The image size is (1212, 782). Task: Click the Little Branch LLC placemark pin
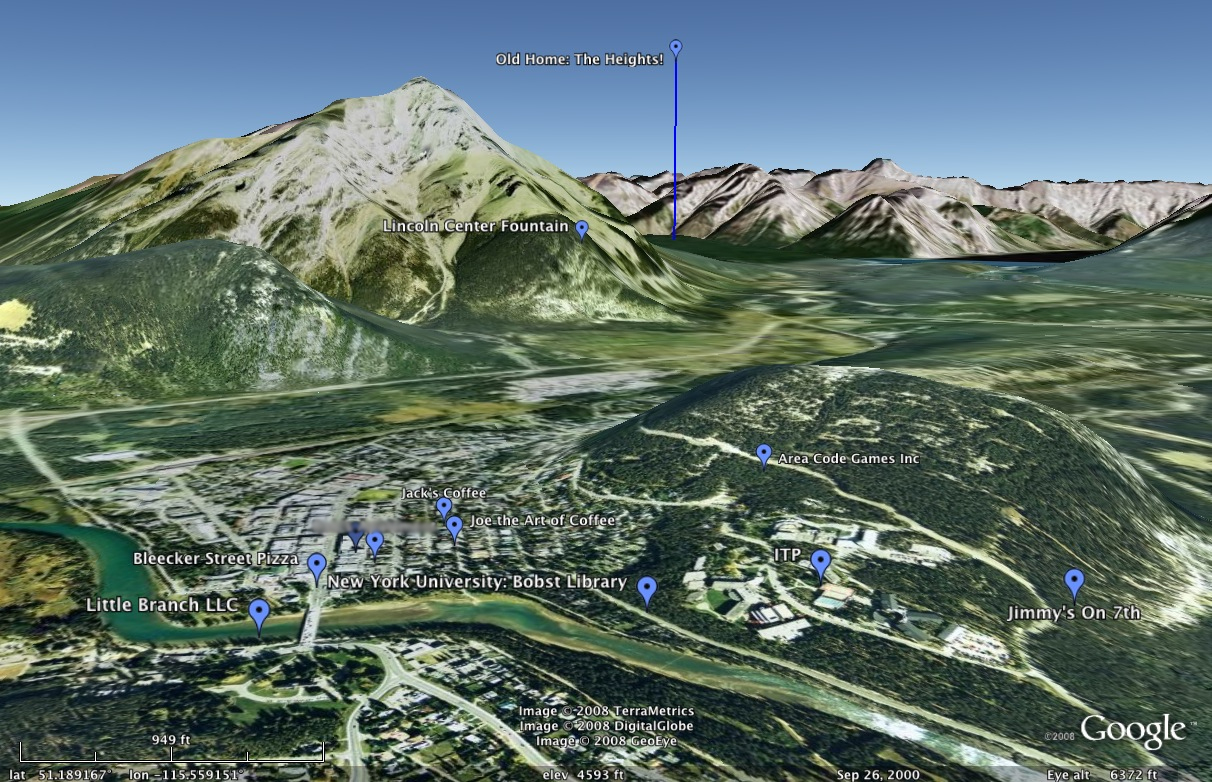click(x=259, y=617)
